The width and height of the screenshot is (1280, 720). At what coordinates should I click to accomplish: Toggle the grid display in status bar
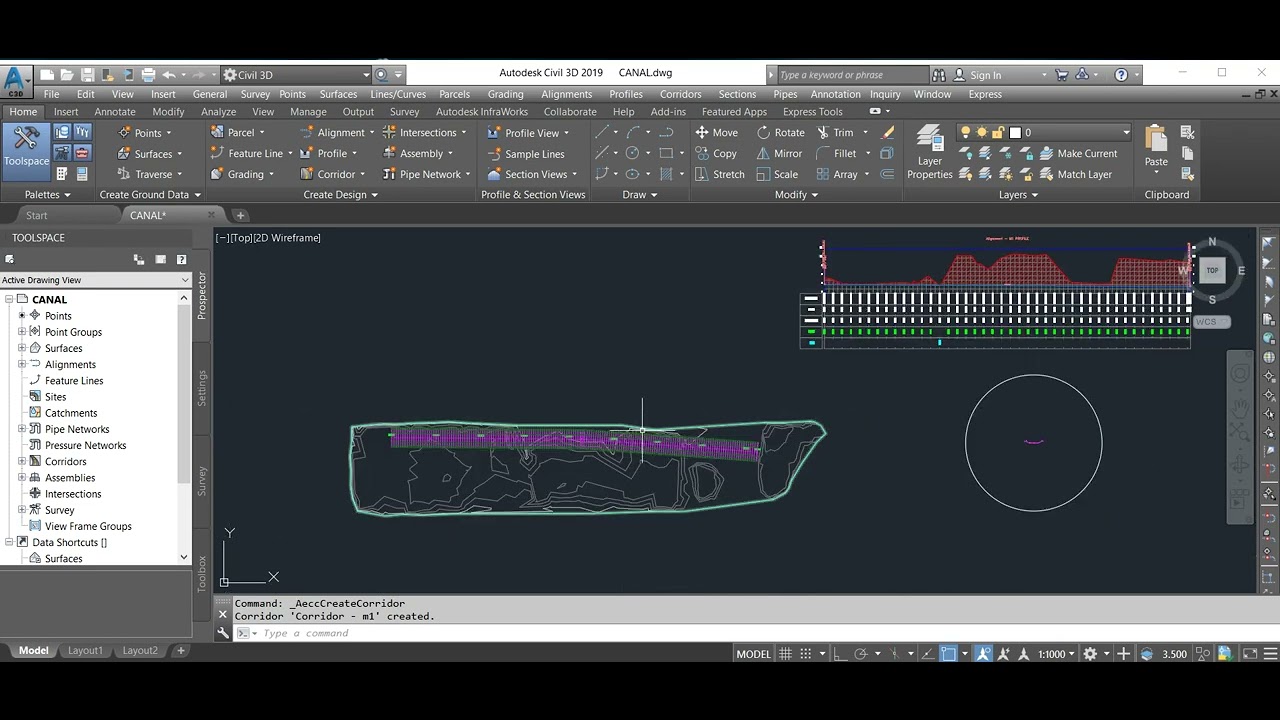[x=786, y=654]
